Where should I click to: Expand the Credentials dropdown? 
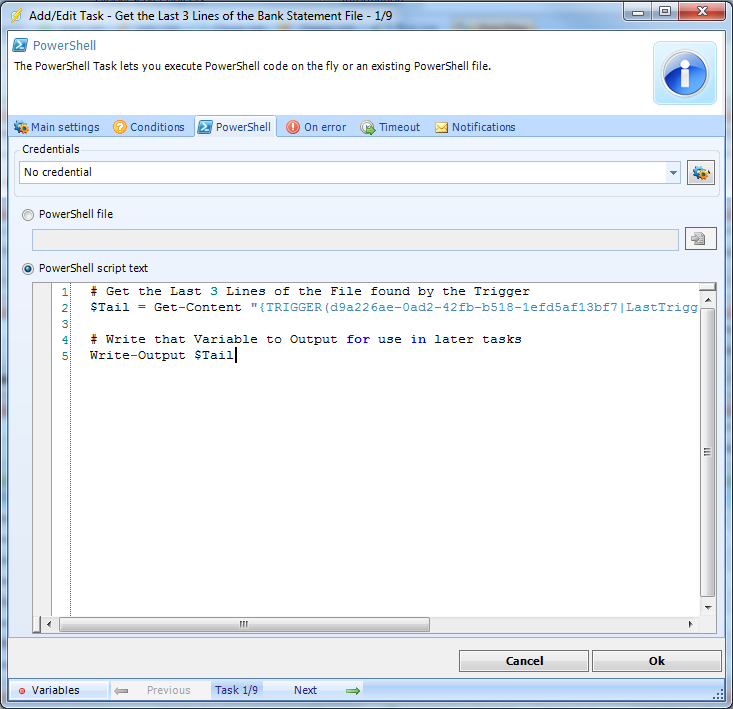673,173
